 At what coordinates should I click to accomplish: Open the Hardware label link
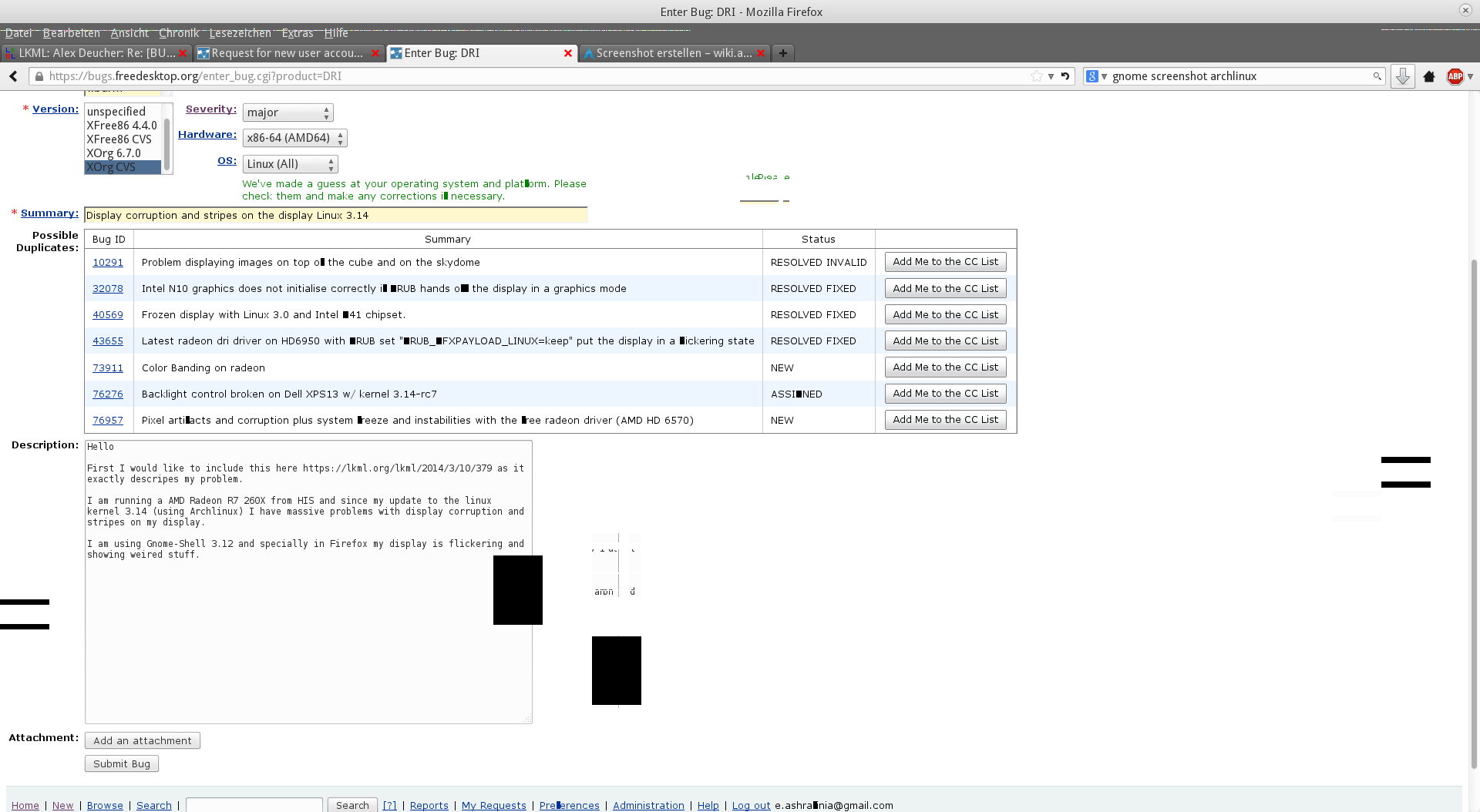pyautogui.click(x=207, y=135)
